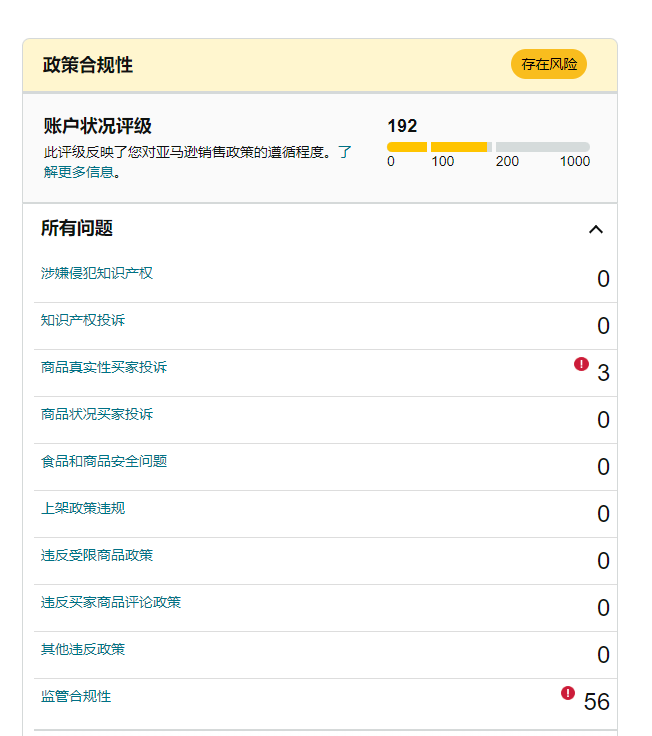Click red alert icon beside 监管合规性 count

[x=568, y=693]
